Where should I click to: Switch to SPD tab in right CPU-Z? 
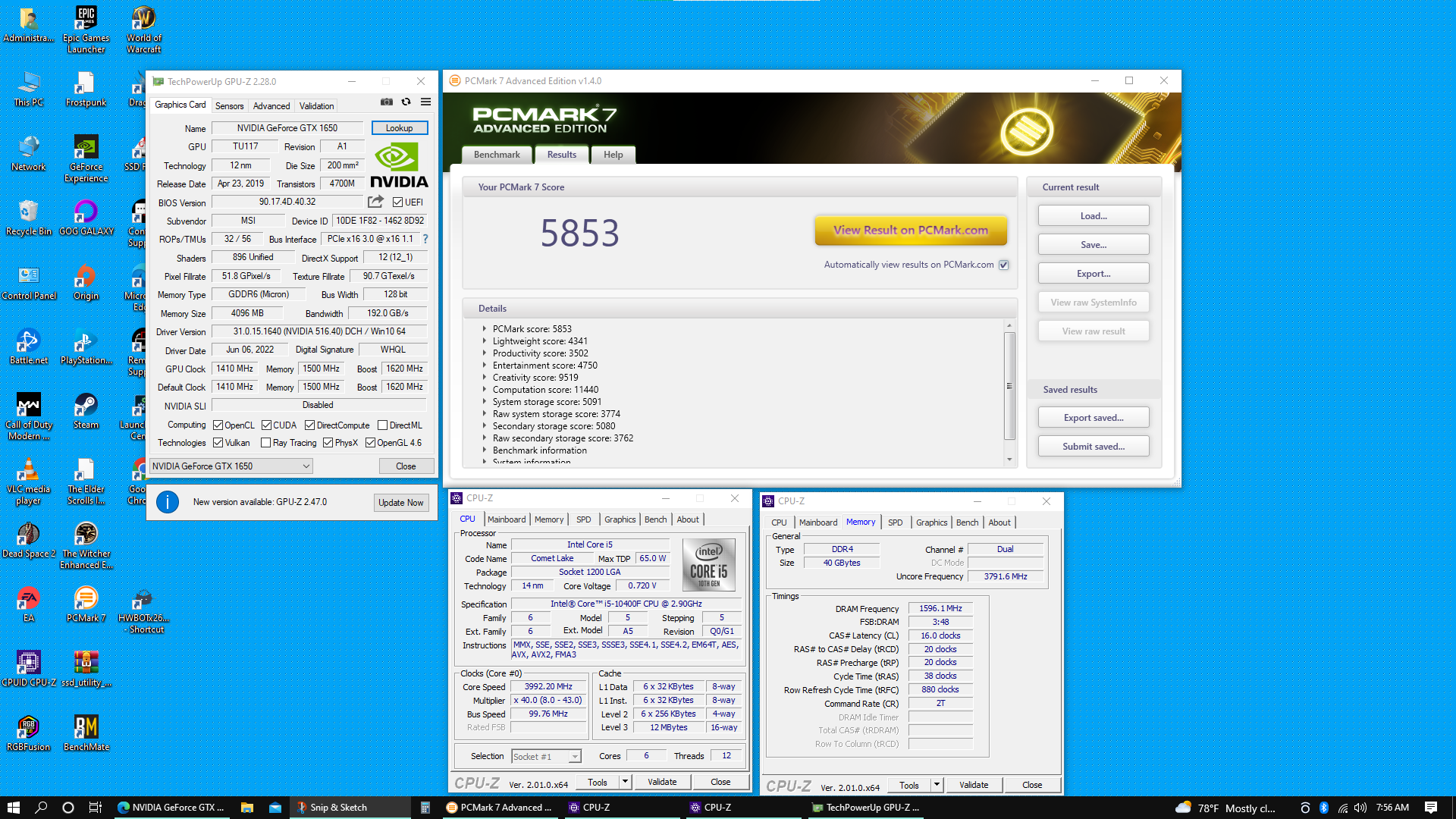pyautogui.click(x=895, y=522)
